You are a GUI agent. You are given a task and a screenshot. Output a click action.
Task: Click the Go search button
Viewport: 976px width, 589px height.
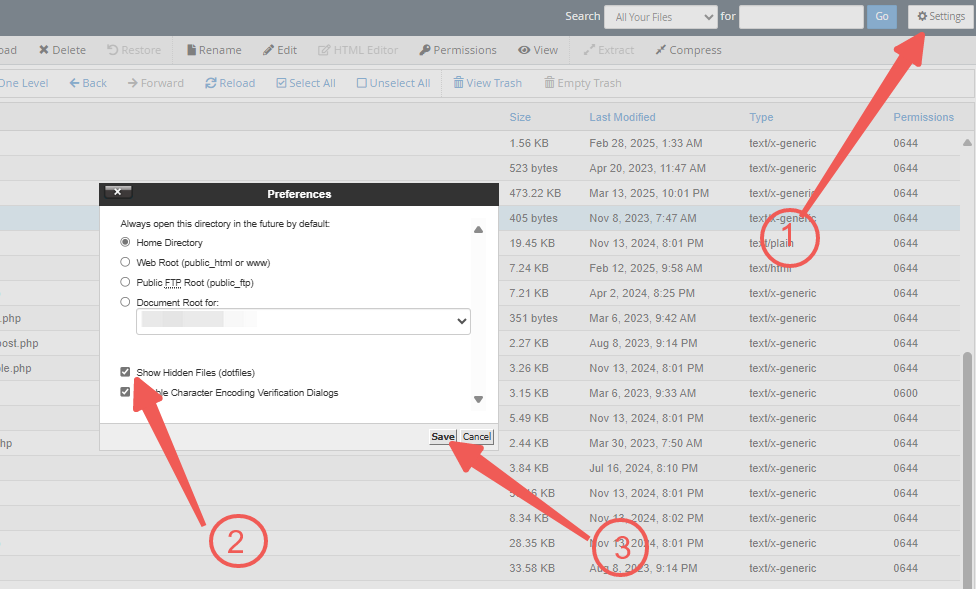pyautogui.click(x=881, y=17)
